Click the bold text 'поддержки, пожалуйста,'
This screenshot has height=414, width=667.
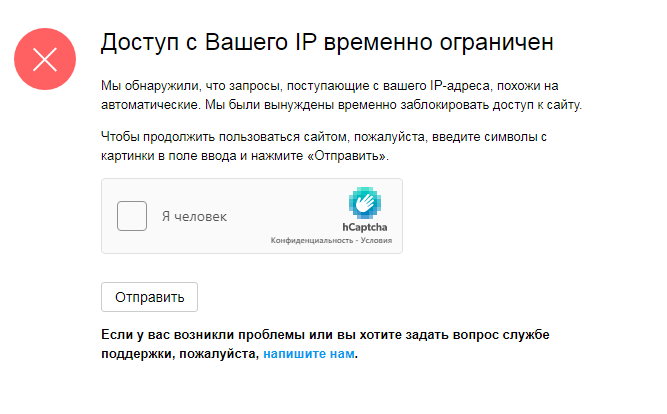180,354
